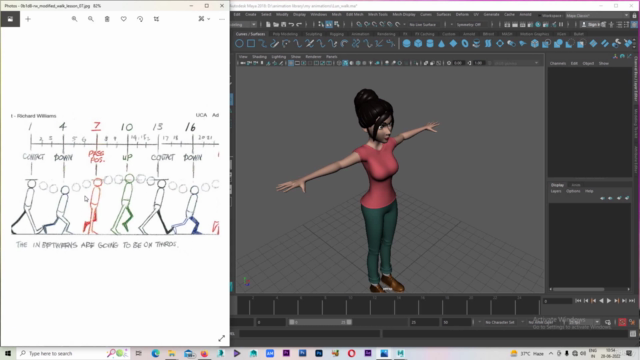
Task: Open Workspace dropdown showing Maya Classic
Action: click(597, 16)
